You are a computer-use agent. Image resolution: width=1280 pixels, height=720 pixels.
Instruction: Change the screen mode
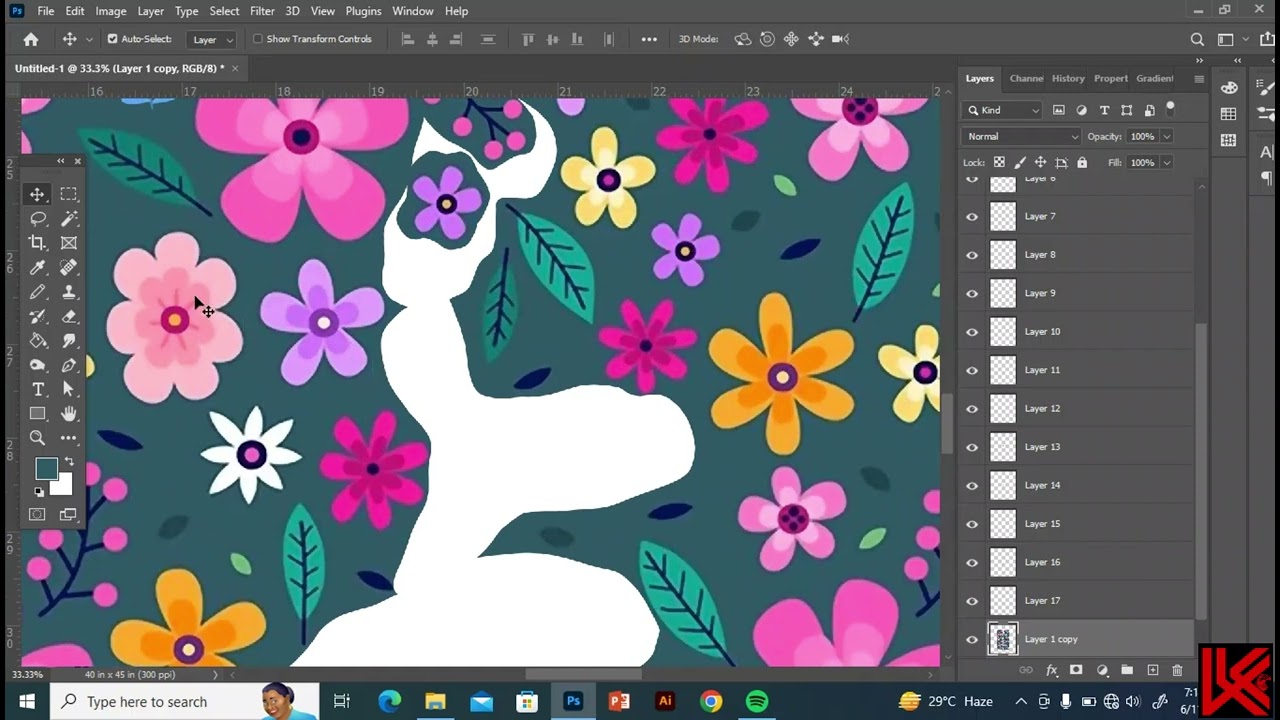(x=69, y=514)
